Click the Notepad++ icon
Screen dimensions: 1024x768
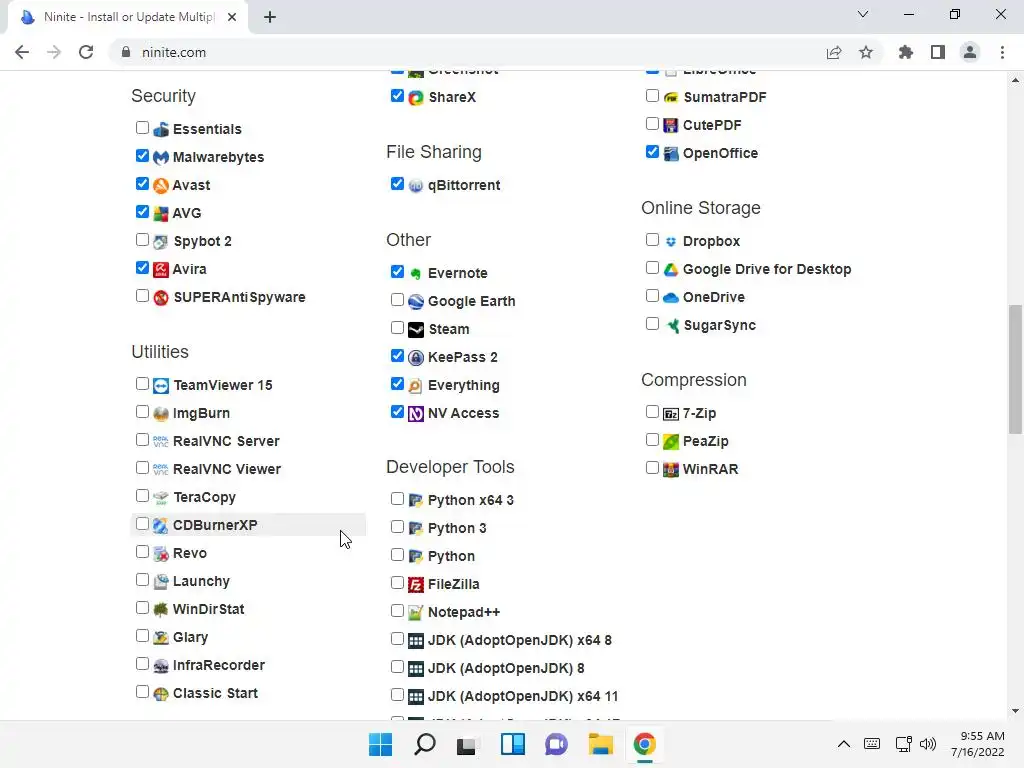tap(416, 613)
